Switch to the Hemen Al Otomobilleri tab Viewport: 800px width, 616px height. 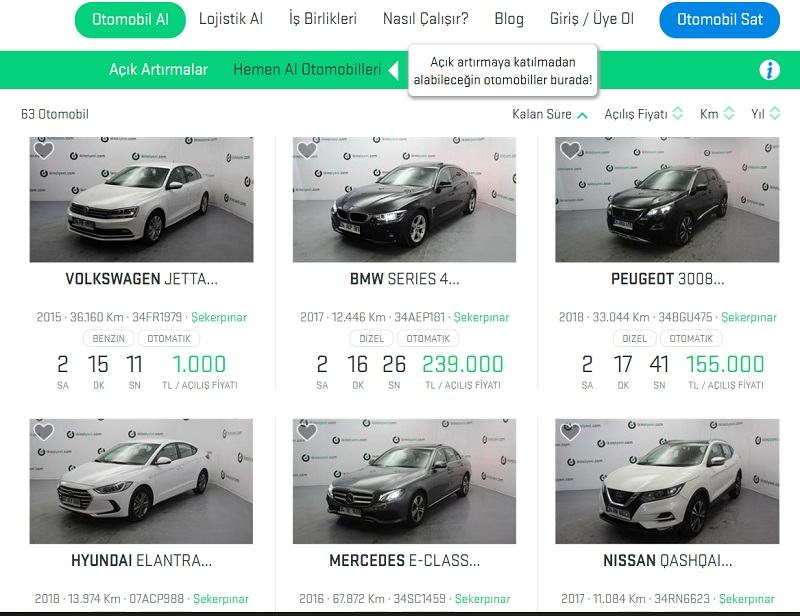(x=307, y=69)
